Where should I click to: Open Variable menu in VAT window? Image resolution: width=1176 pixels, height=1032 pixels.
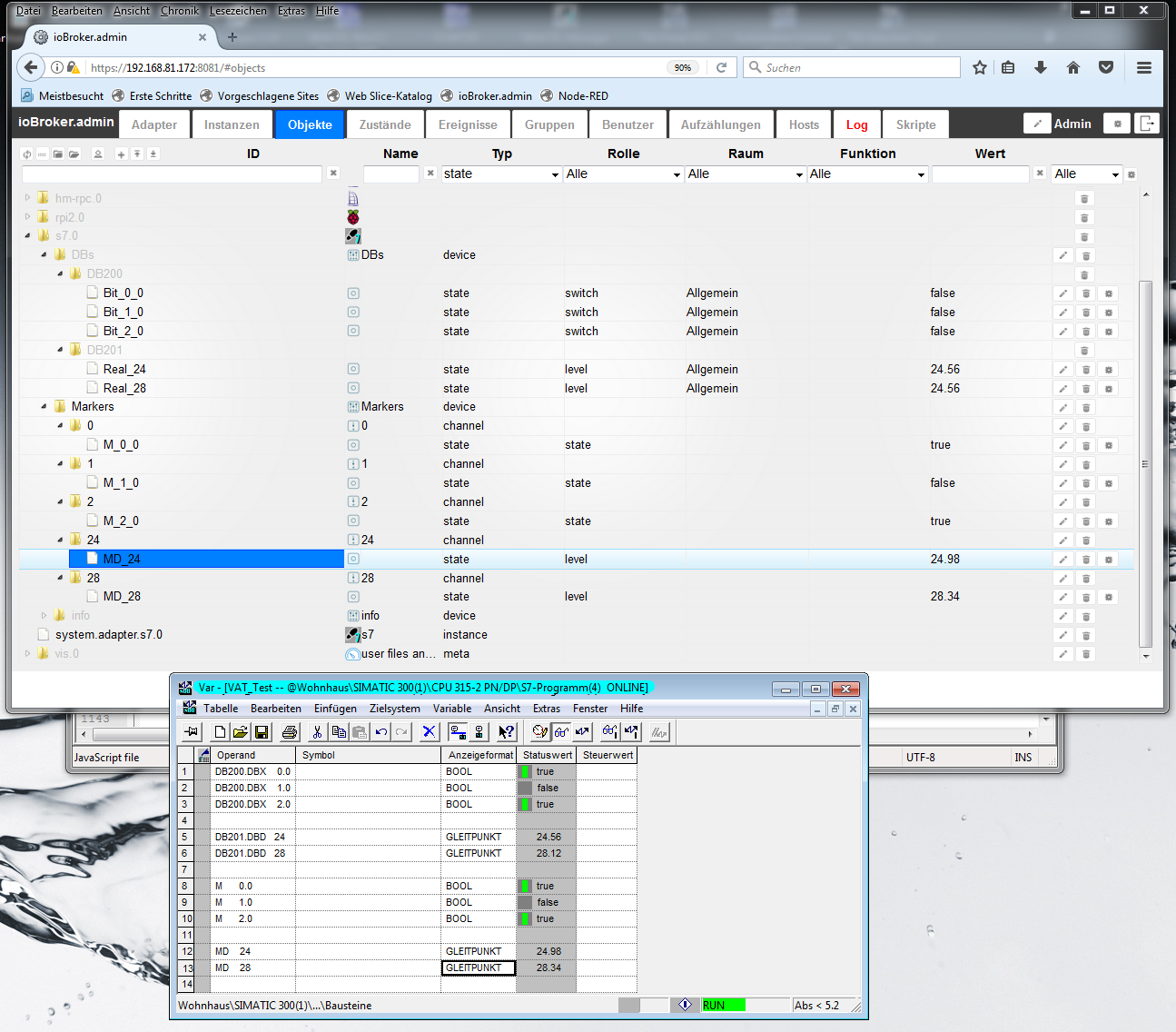pos(452,709)
